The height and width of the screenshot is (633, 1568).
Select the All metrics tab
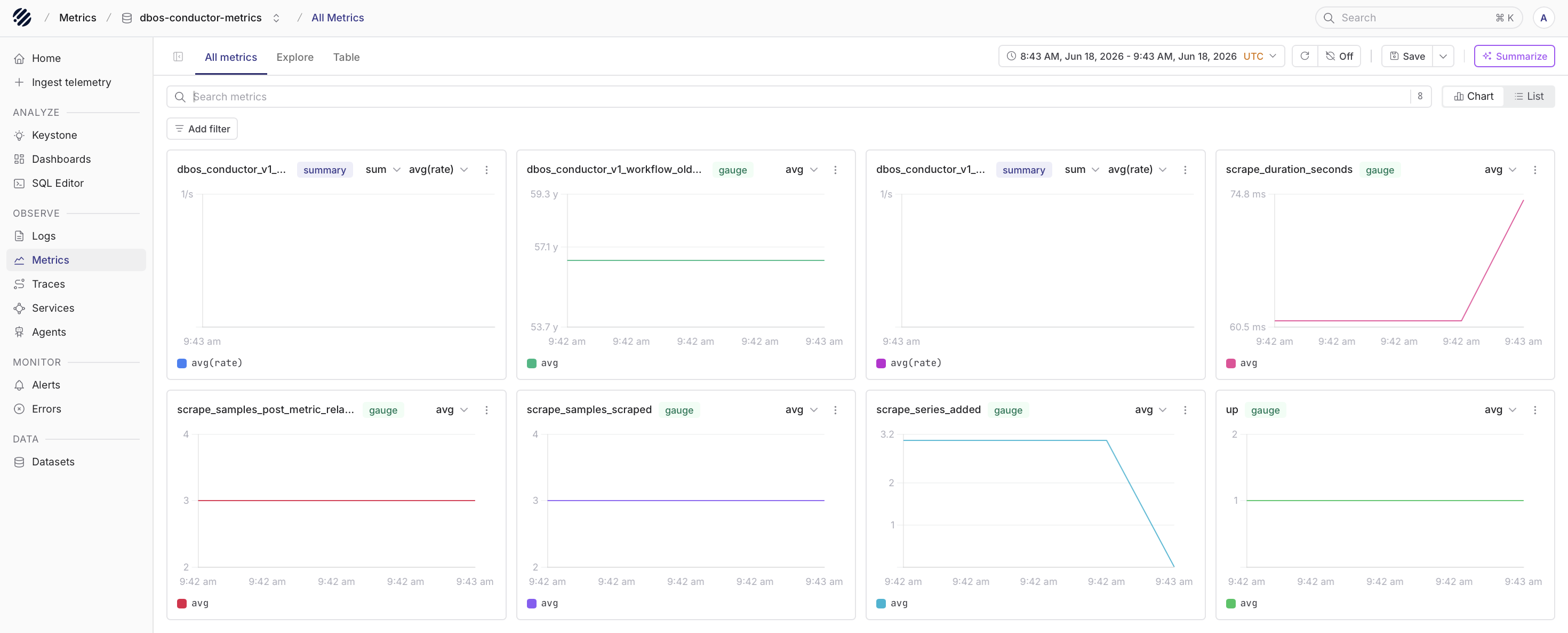[231, 57]
